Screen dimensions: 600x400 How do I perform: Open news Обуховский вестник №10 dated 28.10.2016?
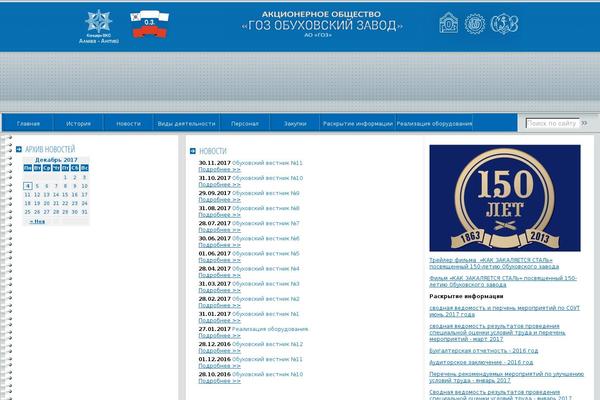(x=267, y=374)
